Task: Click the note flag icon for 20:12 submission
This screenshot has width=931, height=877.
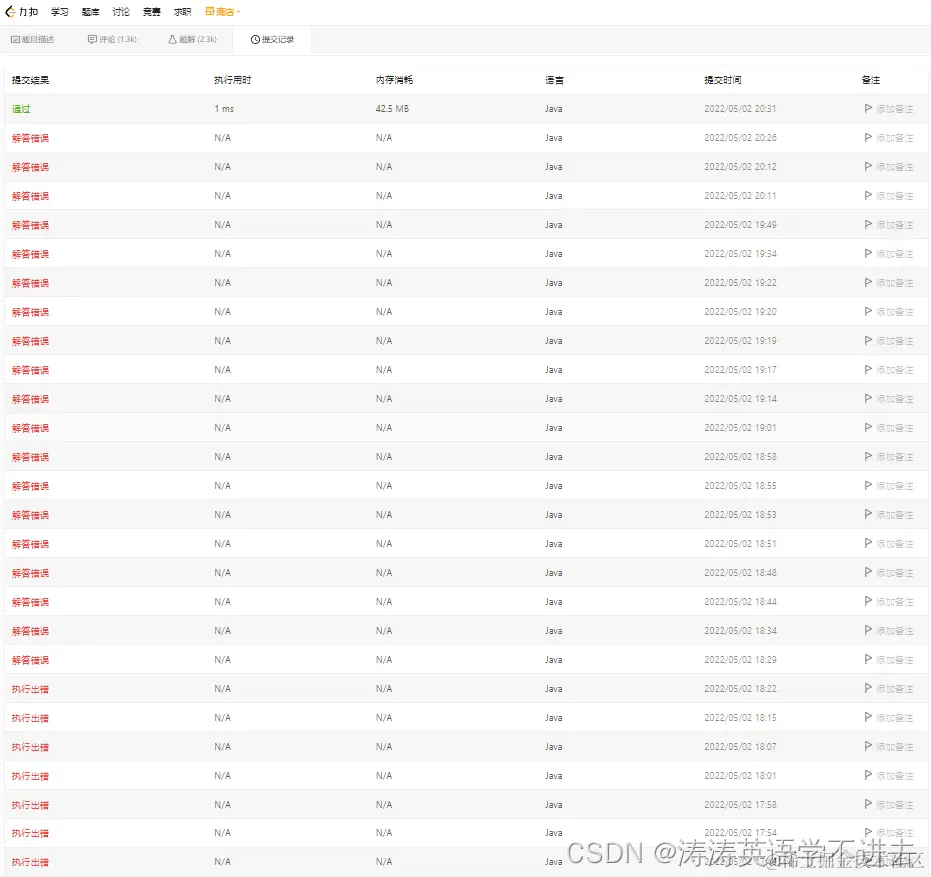Action: 868,167
